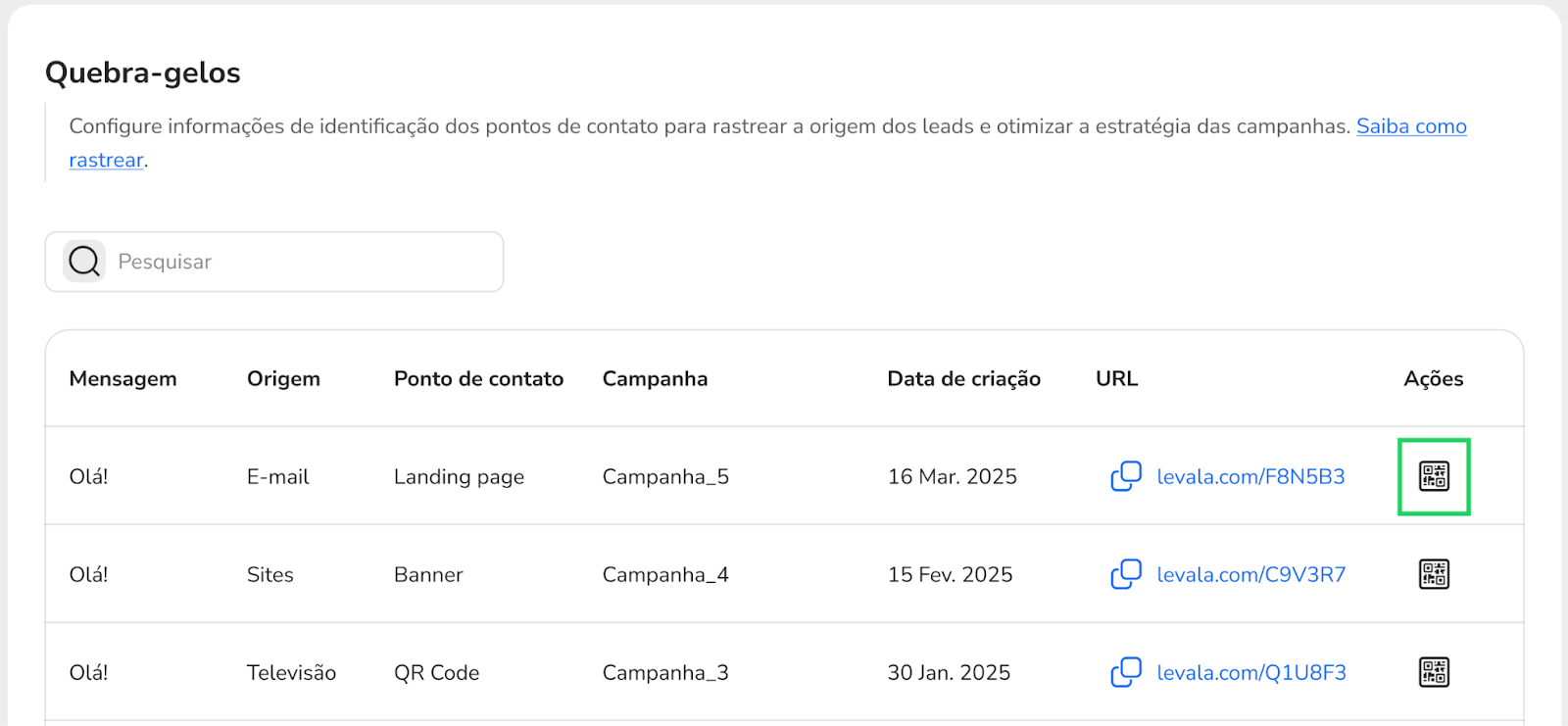This screenshot has height=726, width=1568.
Task: Click the Ponto de contato column header
Action: tap(478, 378)
